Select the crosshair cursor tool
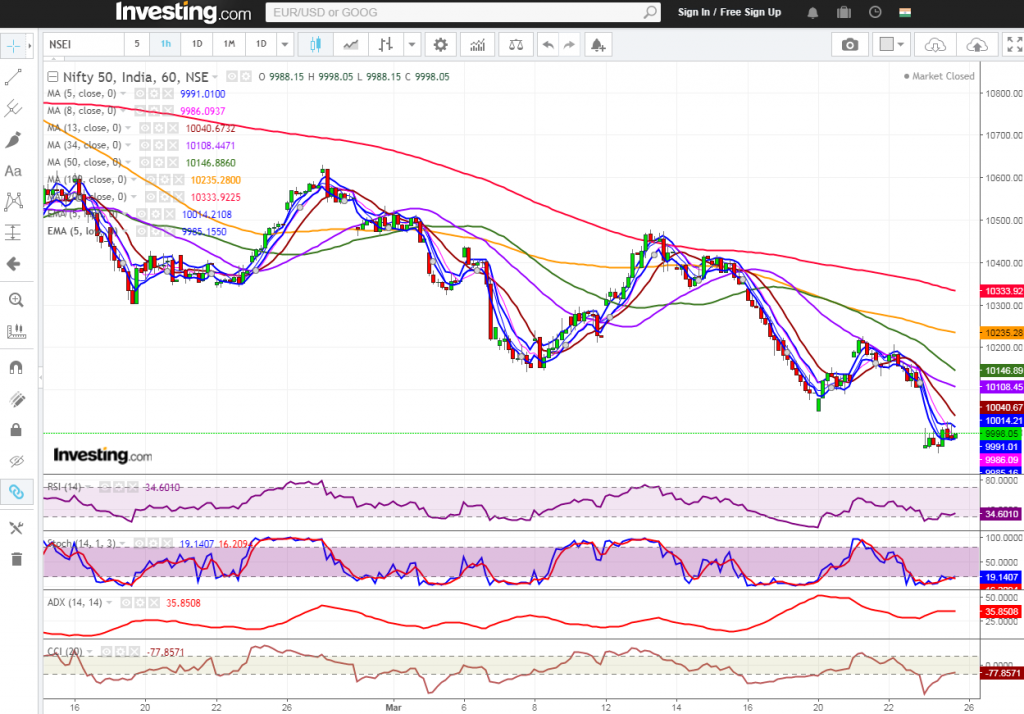This screenshot has width=1024, height=714. (x=13, y=46)
